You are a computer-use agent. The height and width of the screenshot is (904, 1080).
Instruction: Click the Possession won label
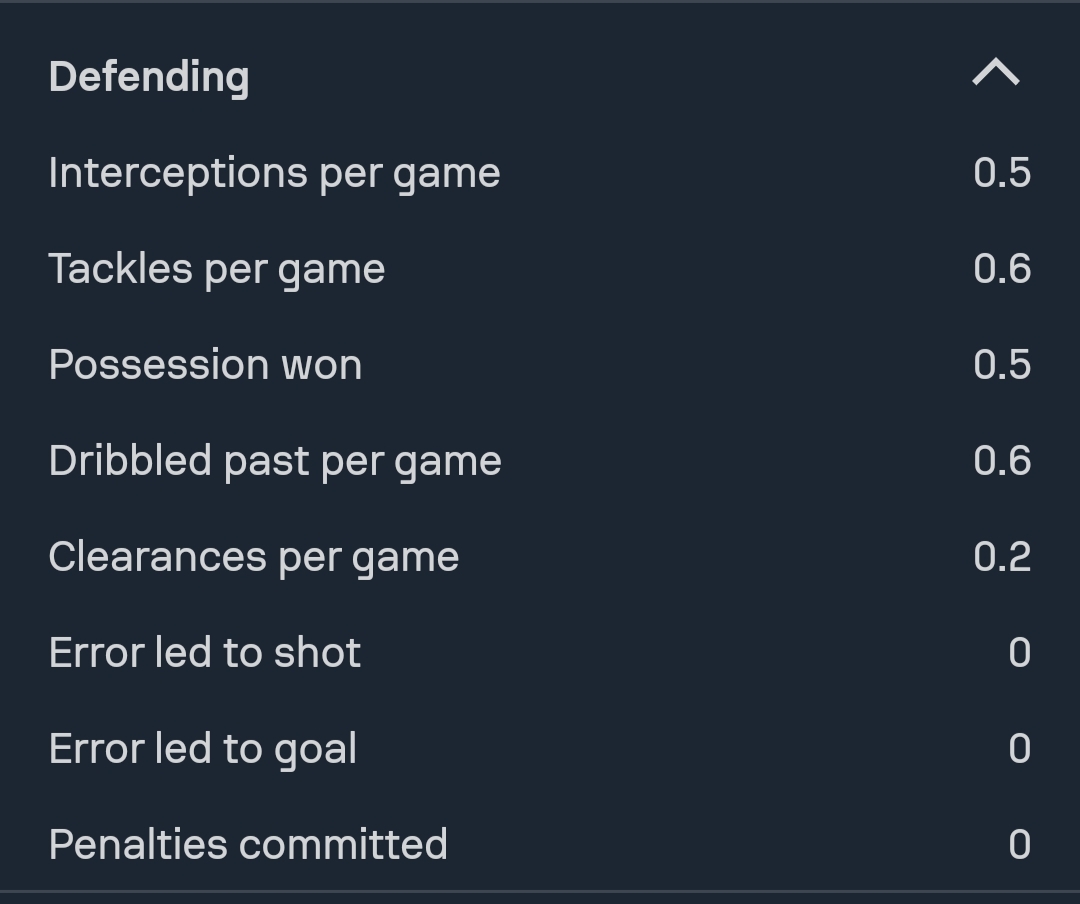coord(205,365)
